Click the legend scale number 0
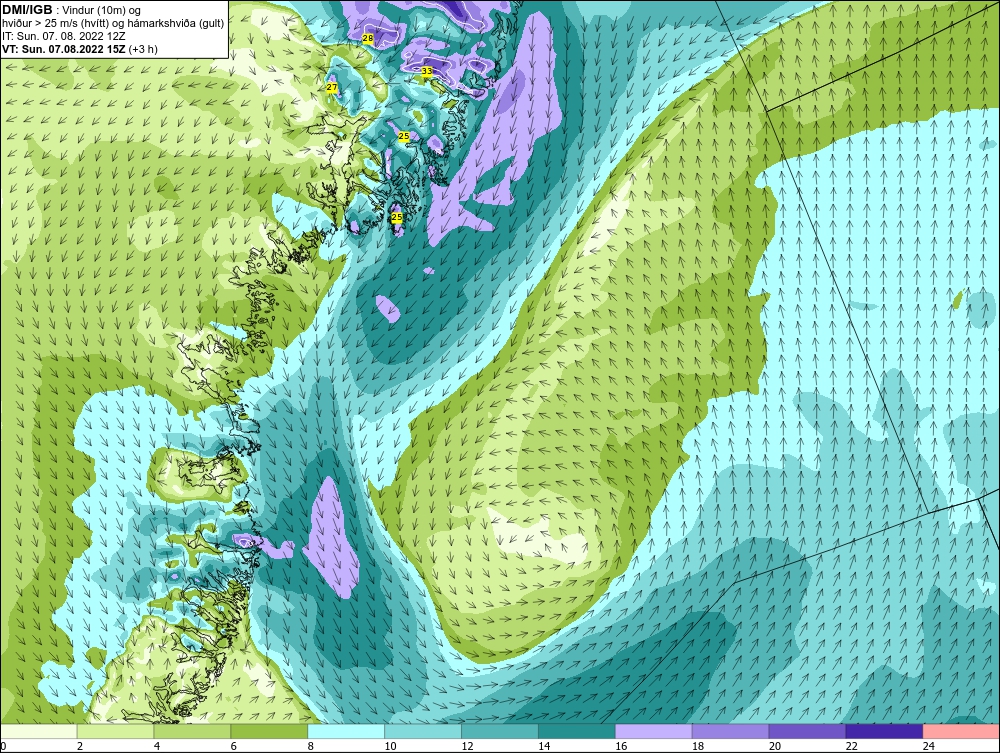The width and height of the screenshot is (1000, 753). pos(3,746)
